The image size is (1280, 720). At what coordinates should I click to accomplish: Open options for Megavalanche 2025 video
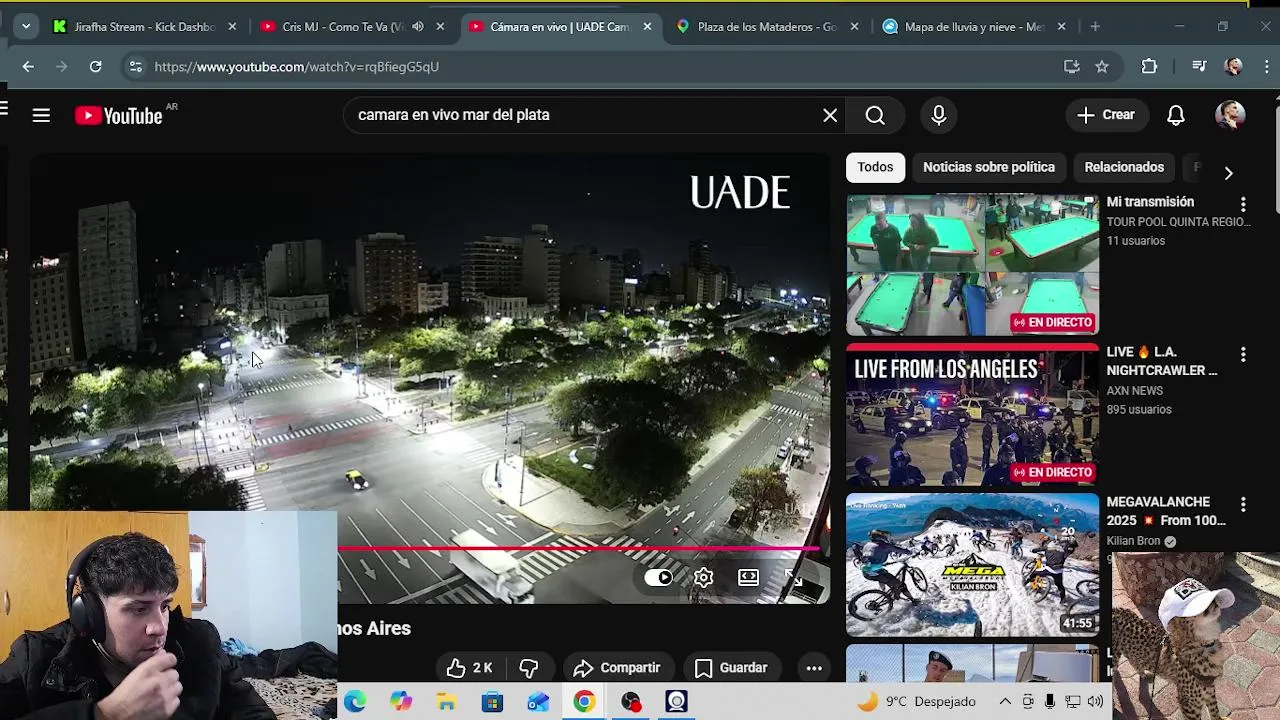pos(1243,504)
